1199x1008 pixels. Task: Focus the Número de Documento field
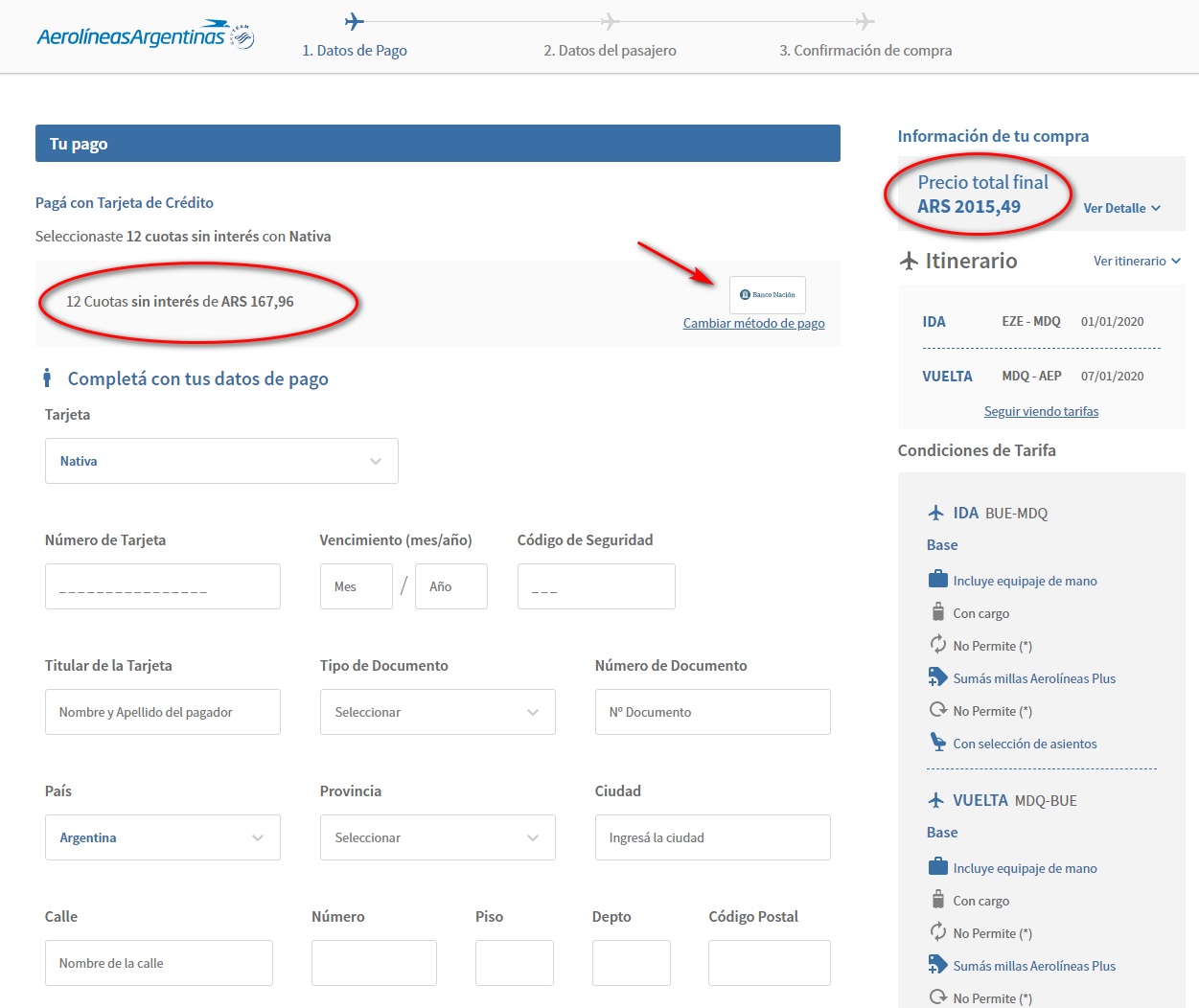pos(712,712)
